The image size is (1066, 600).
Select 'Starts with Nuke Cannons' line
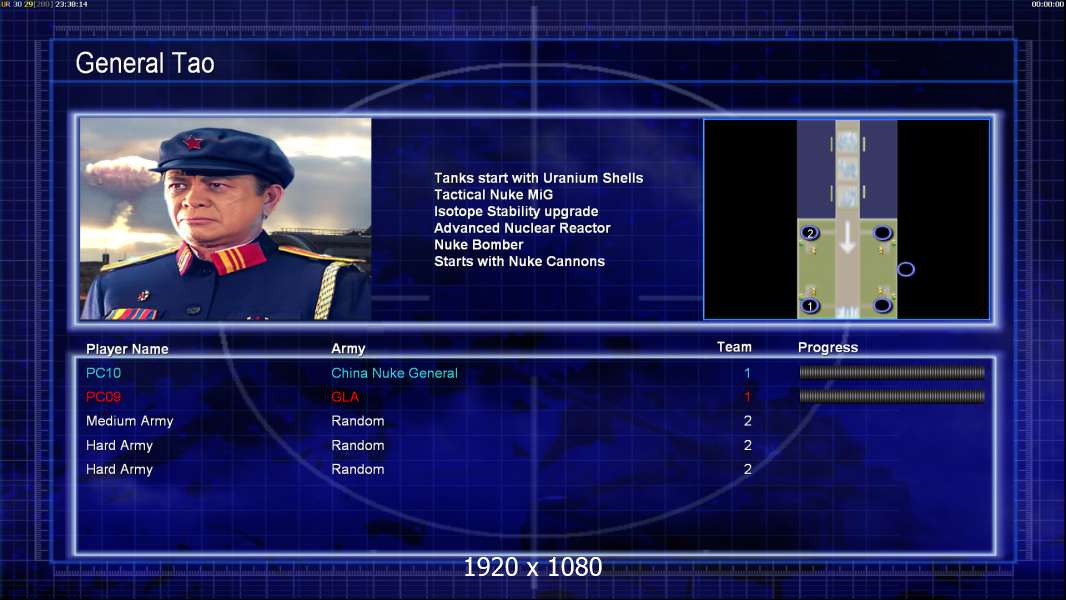pyautogui.click(x=519, y=261)
